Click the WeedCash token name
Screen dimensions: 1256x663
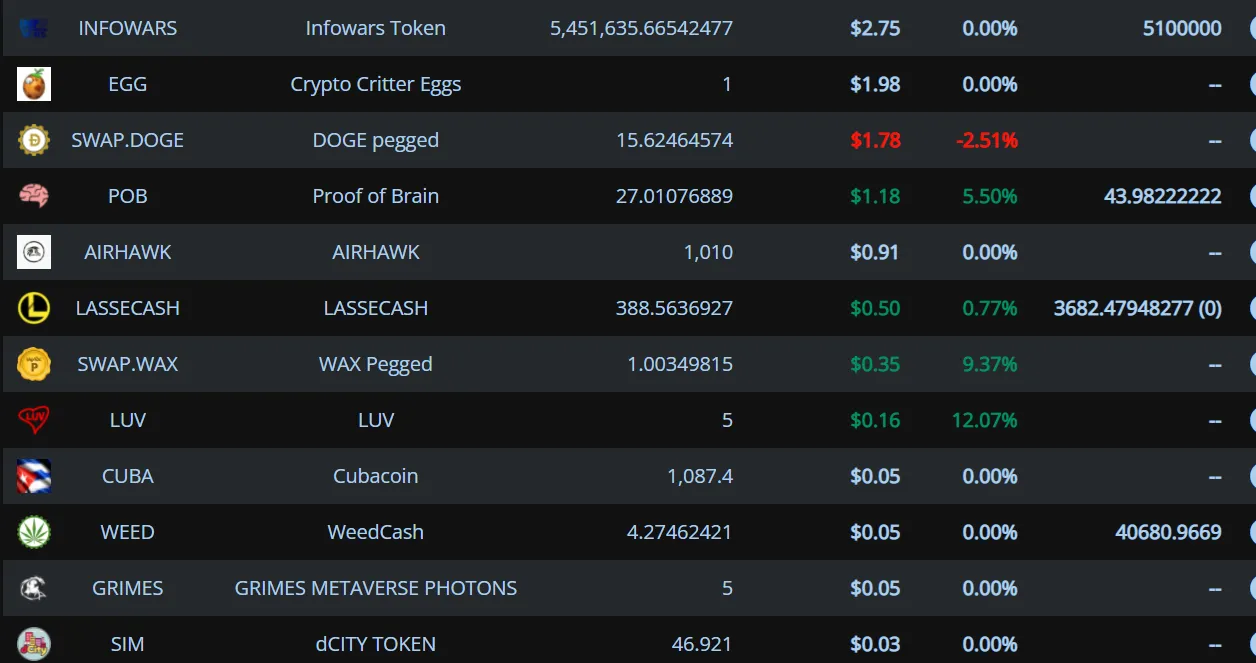(376, 532)
